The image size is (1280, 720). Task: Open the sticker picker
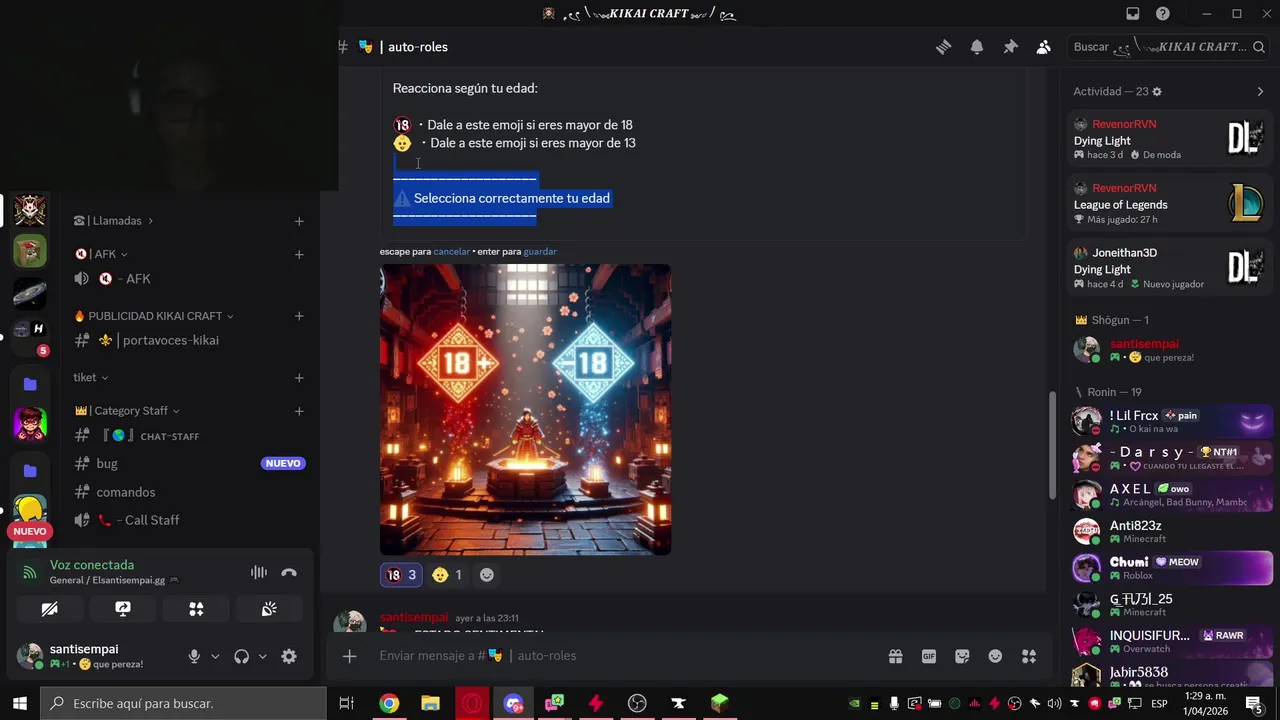[x=962, y=656]
